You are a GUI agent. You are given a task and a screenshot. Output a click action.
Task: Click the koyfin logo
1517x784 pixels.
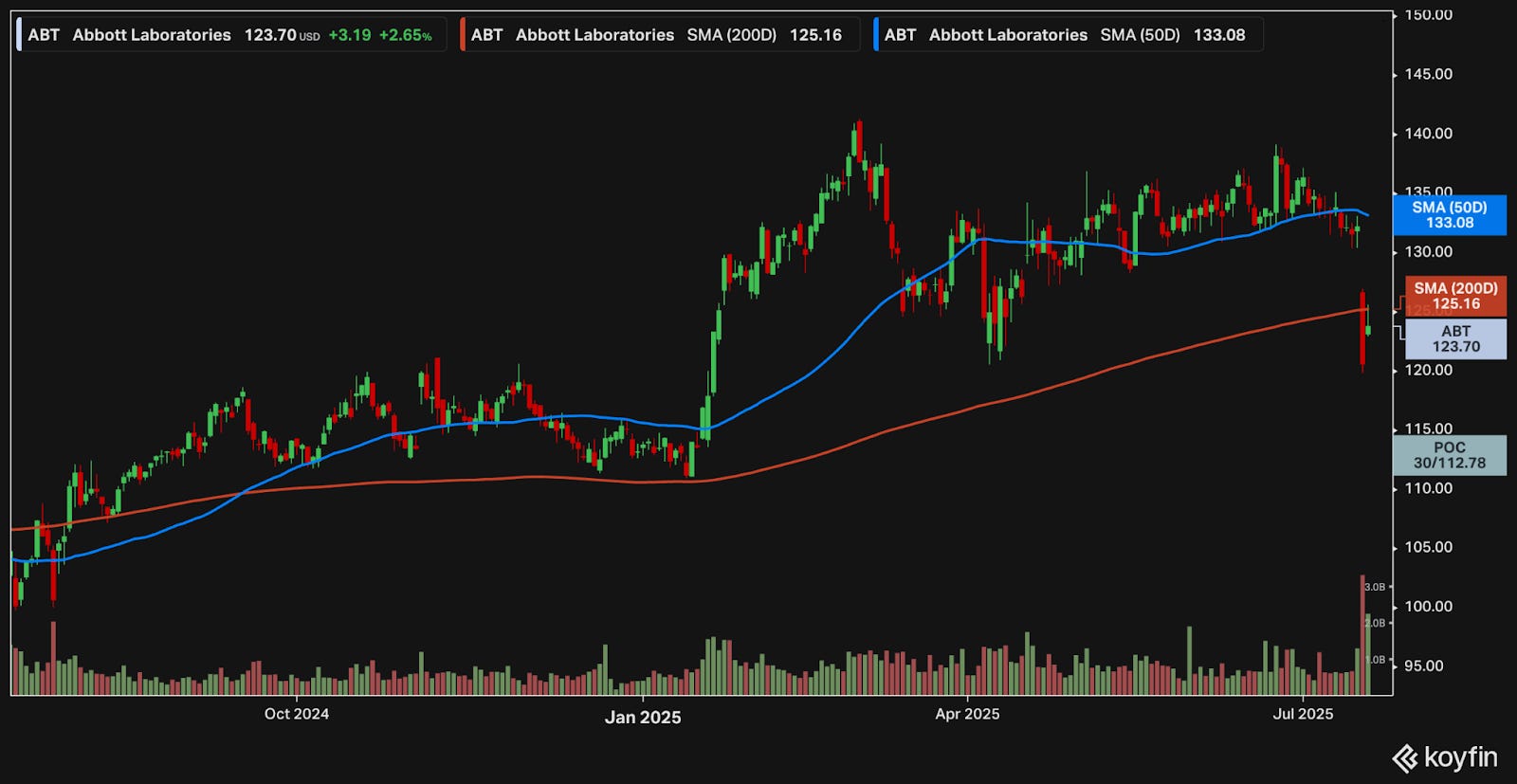pos(1445,757)
